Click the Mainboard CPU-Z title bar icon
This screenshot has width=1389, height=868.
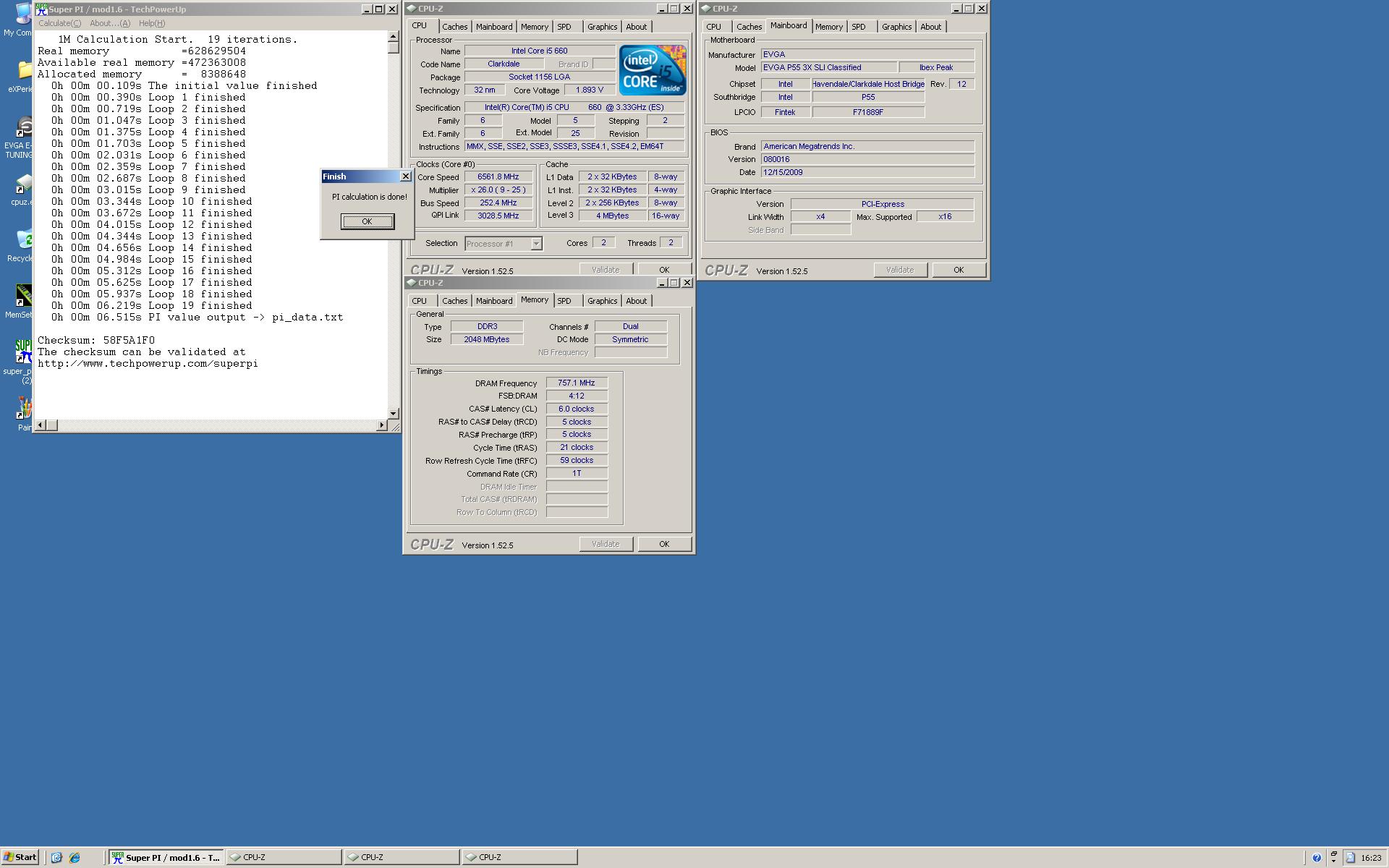coord(706,9)
